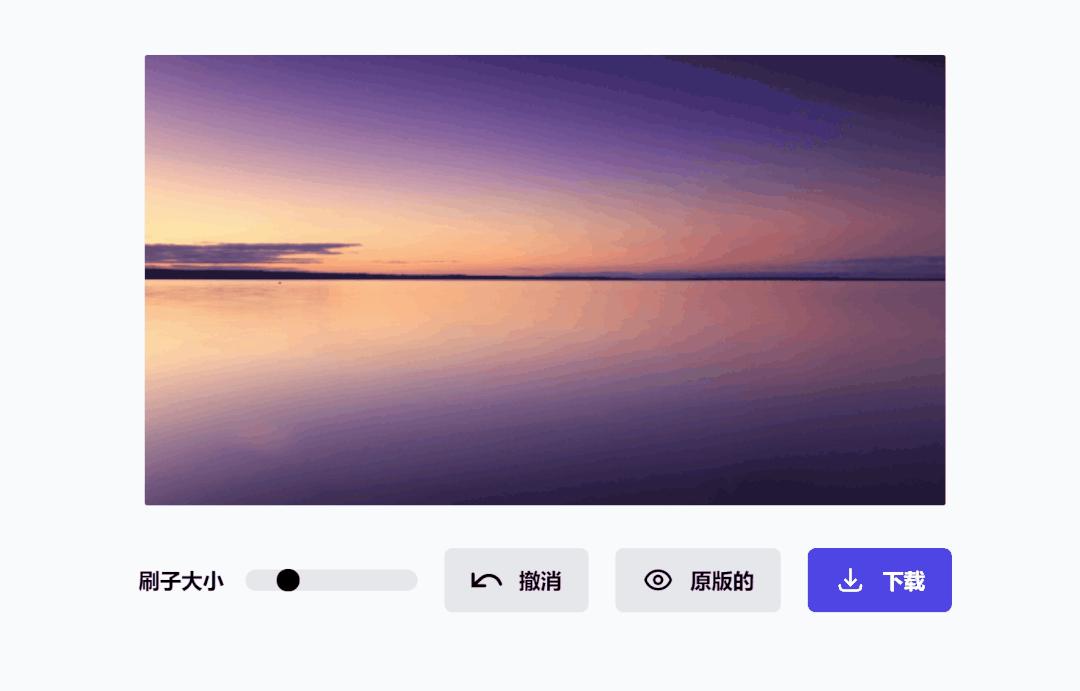The image size is (1080, 691).
Task: Click the black brush size slider knob
Action: (288, 580)
